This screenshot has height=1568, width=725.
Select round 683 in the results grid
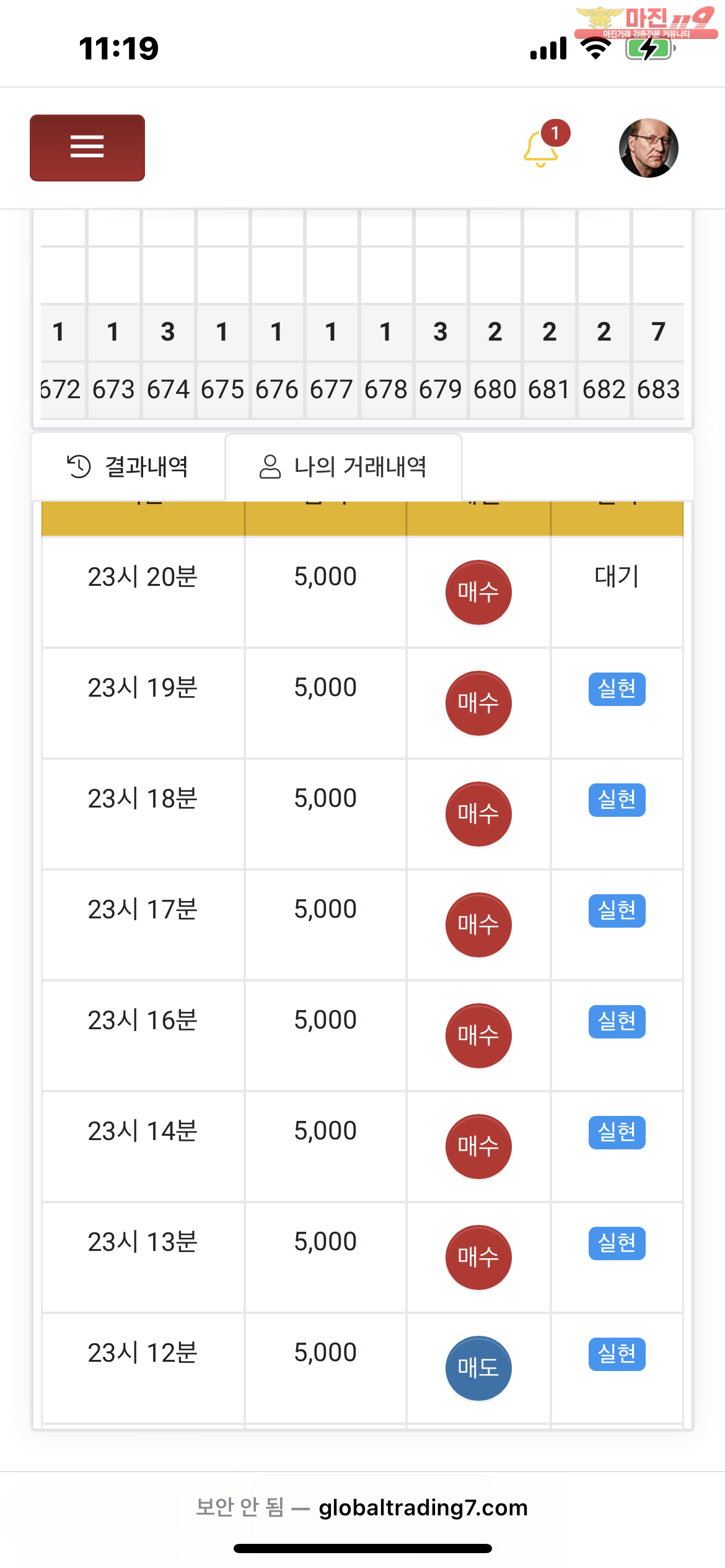coord(658,390)
